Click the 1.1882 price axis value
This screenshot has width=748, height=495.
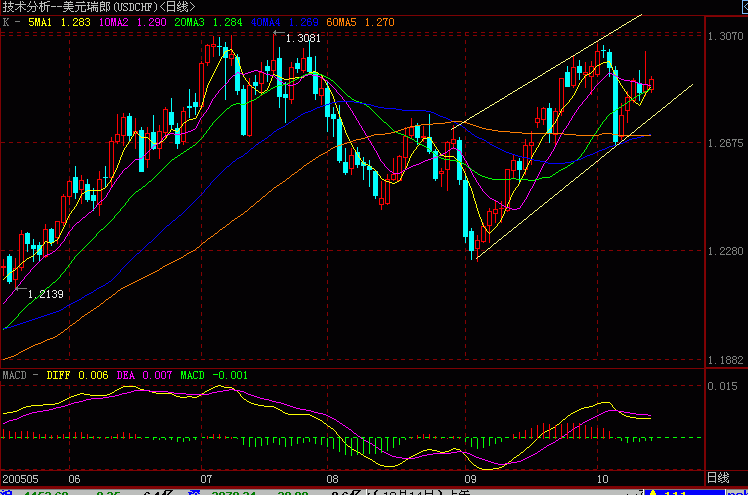tap(725, 361)
